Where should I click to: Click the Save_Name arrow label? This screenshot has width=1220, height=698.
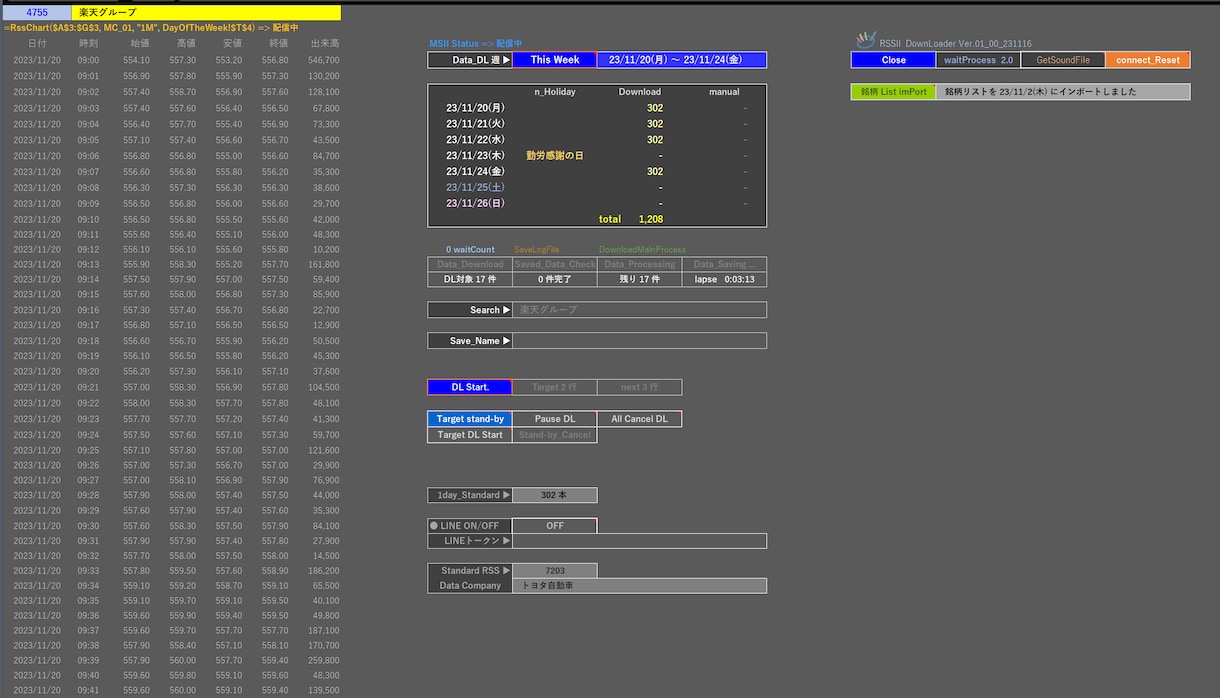tap(470, 341)
